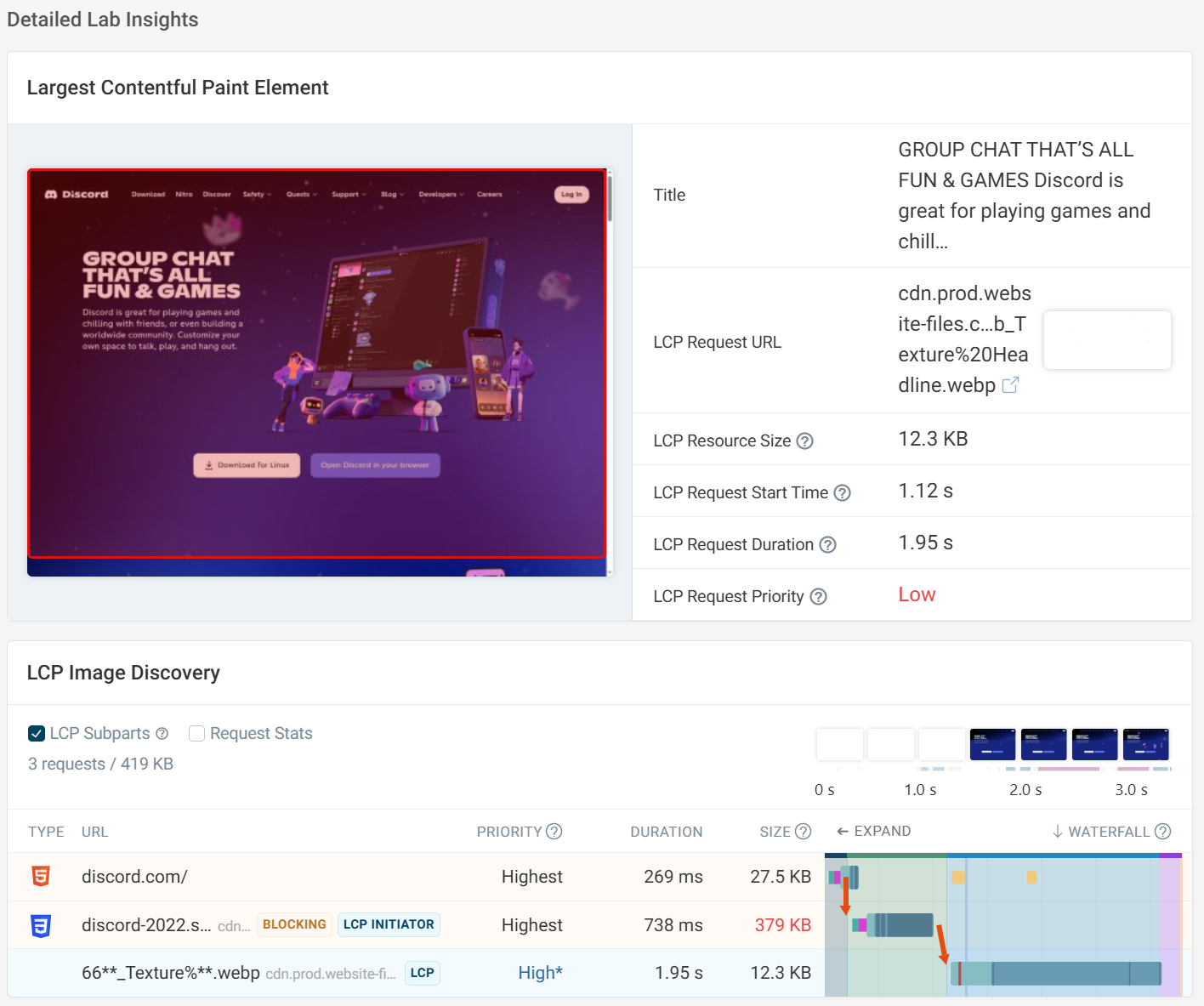The image size is (1204, 1006).
Task: Click the help icon next to LCP Request Priority
Action: [x=818, y=596]
